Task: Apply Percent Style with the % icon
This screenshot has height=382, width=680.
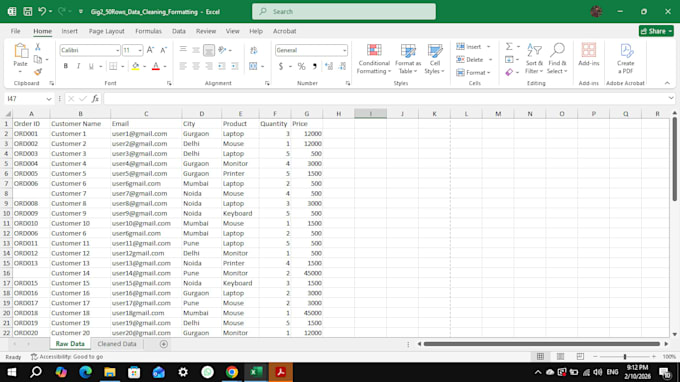Action: 301,66
